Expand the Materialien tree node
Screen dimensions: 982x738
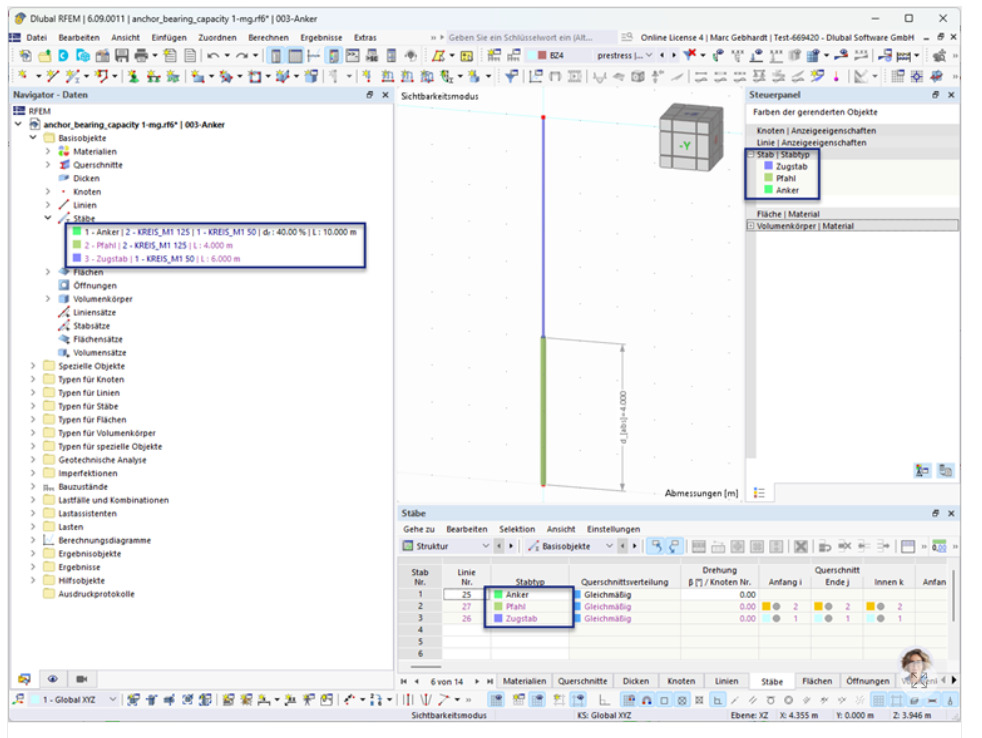[48, 151]
